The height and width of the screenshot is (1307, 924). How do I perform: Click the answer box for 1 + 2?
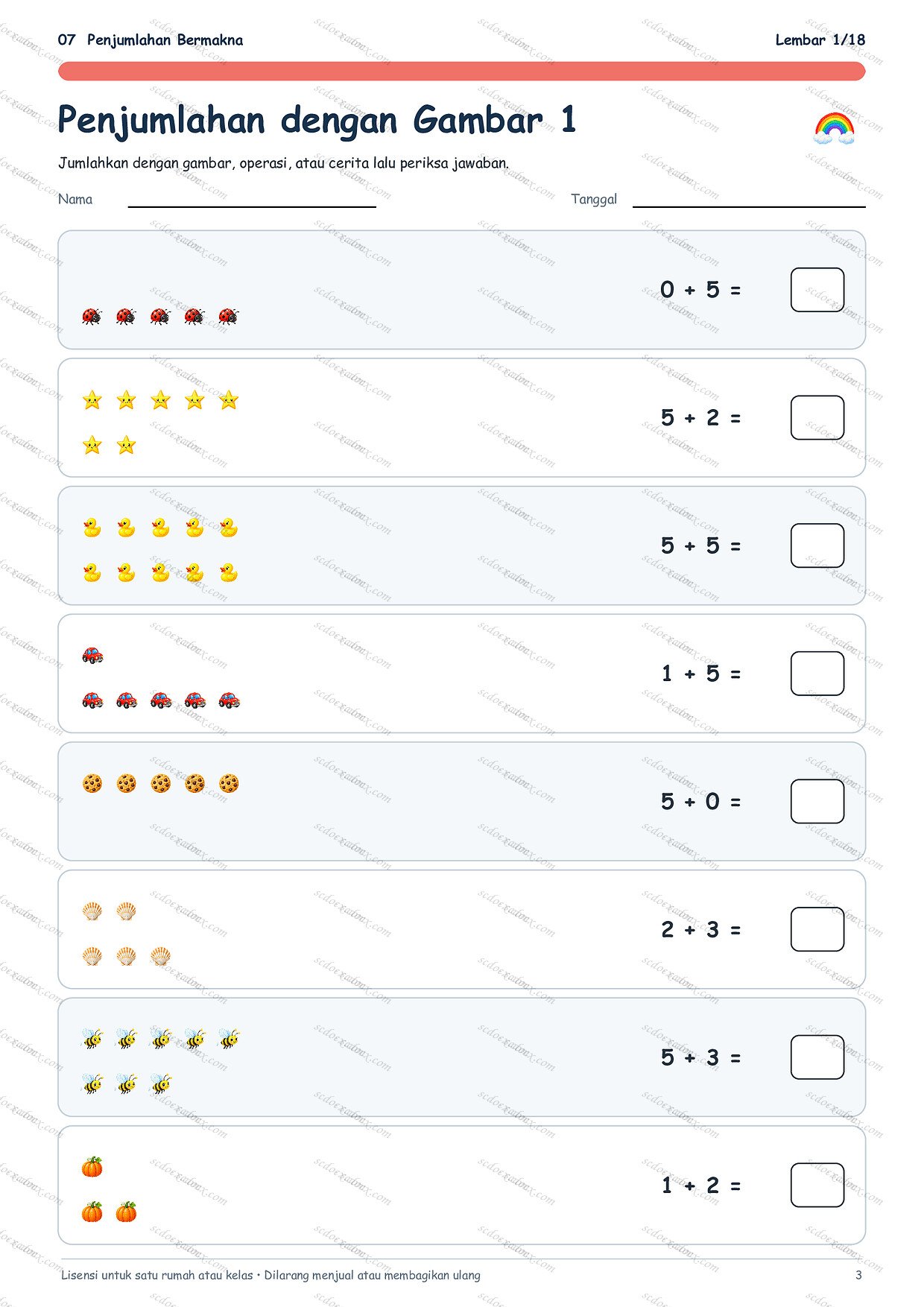click(817, 1185)
